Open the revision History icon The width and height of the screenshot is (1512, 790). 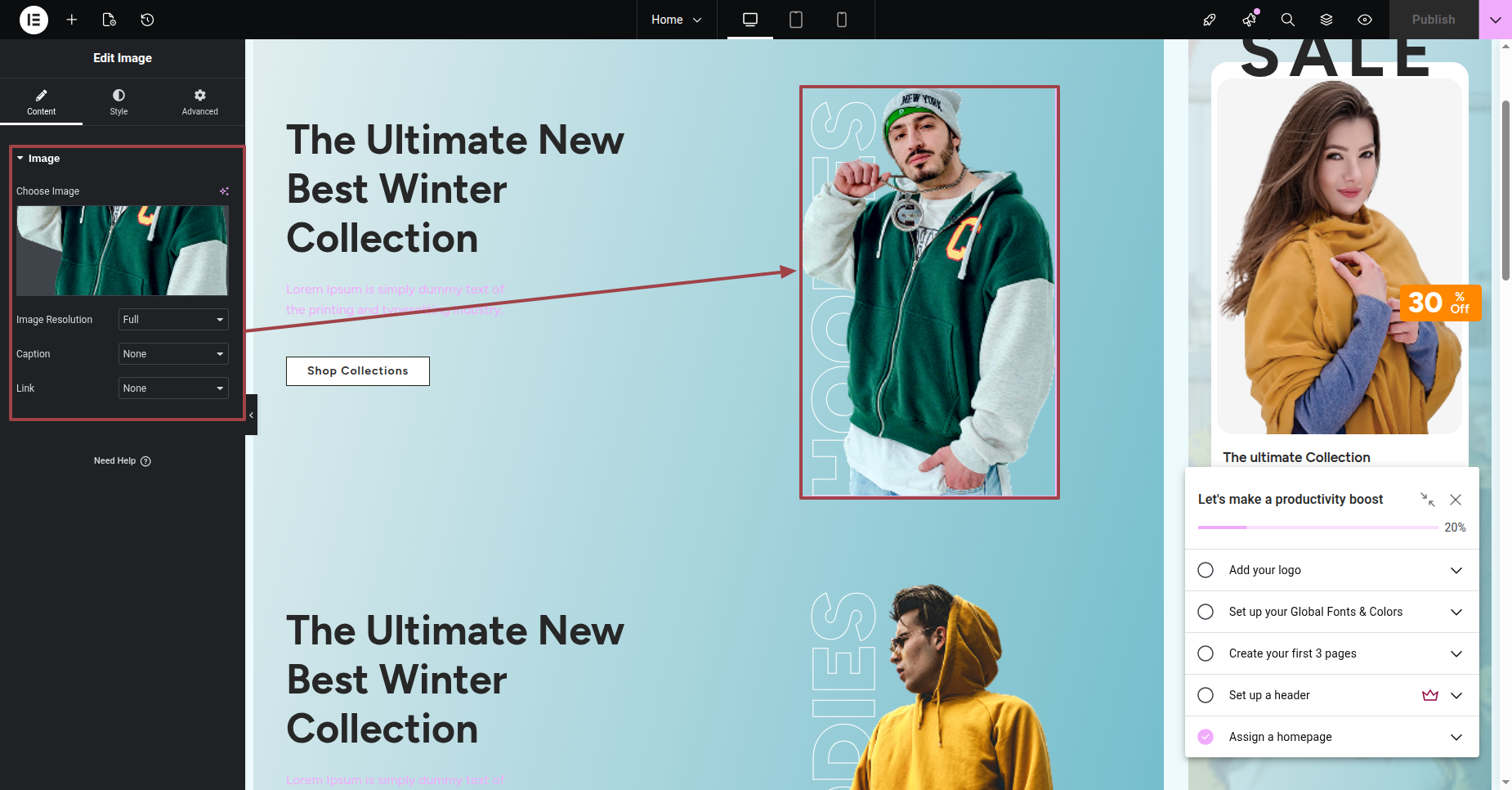tap(147, 20)
